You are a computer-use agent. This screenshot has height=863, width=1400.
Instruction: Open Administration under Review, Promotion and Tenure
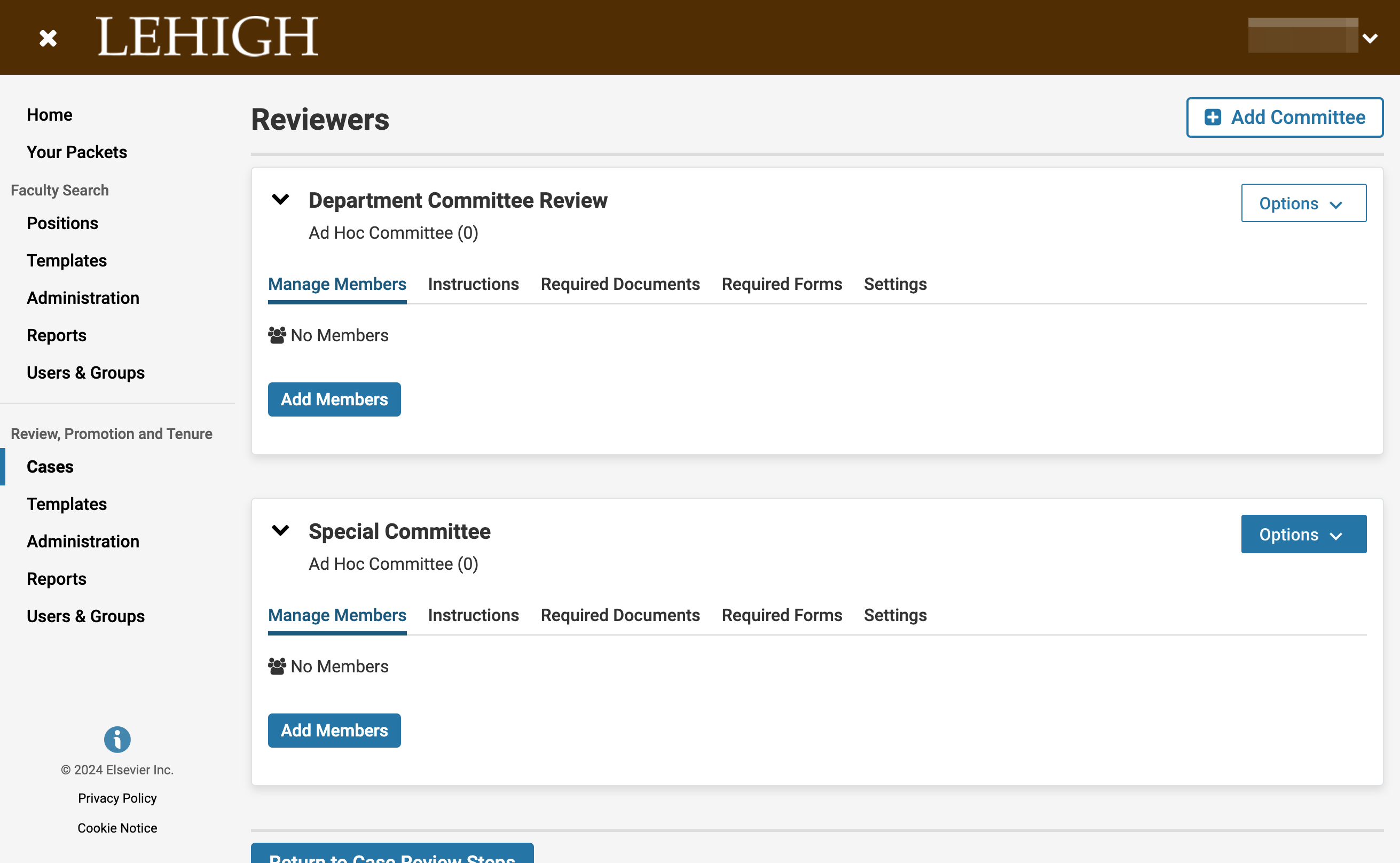pos(83,542)
